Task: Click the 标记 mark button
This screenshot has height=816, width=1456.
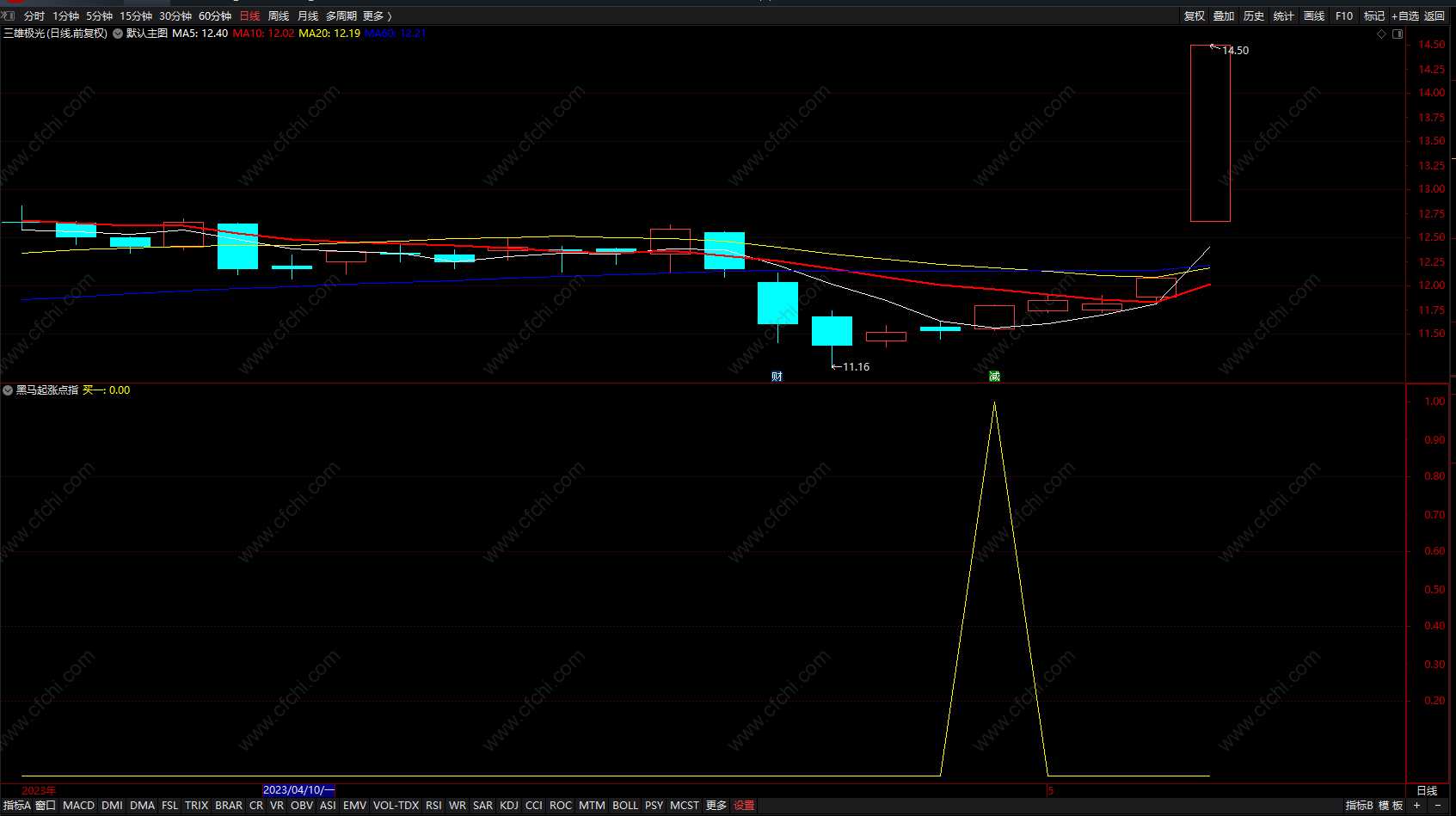Action: click(x=1374, y=16)
